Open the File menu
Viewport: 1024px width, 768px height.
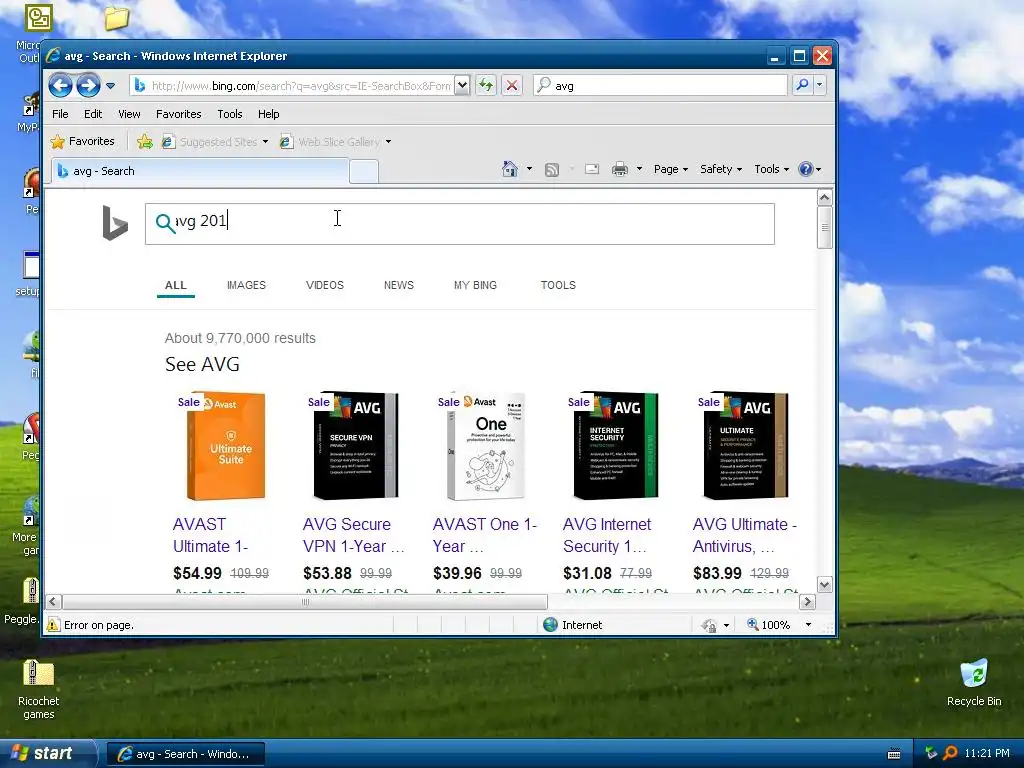60,114
